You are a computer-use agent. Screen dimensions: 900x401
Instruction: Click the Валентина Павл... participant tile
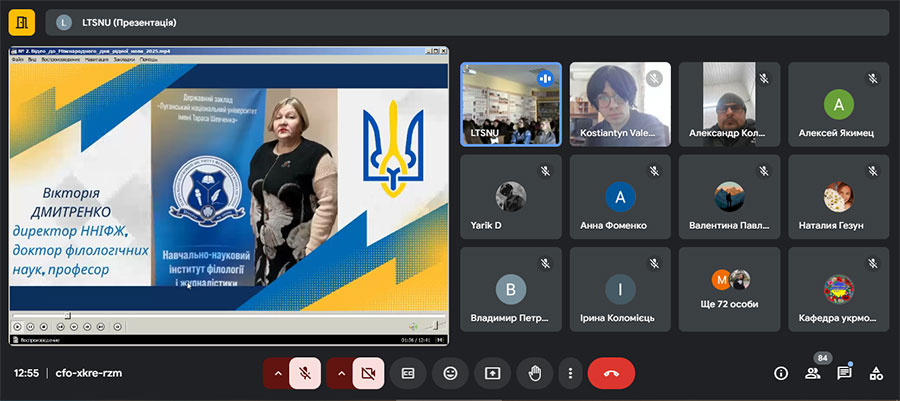pyautogui.click(x=730, y=197)
